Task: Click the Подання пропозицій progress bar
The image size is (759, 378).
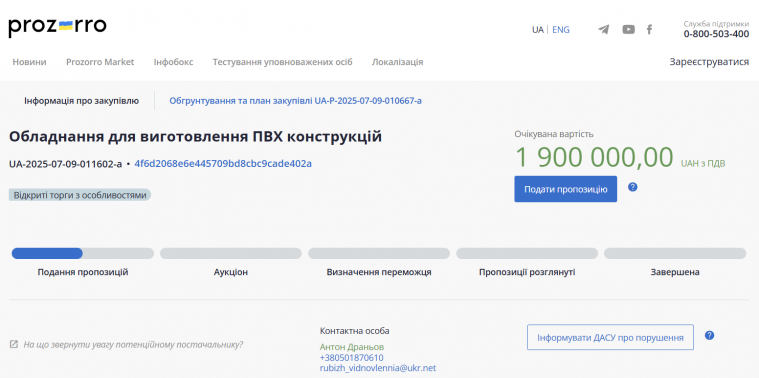Action: tap(83, 254)
